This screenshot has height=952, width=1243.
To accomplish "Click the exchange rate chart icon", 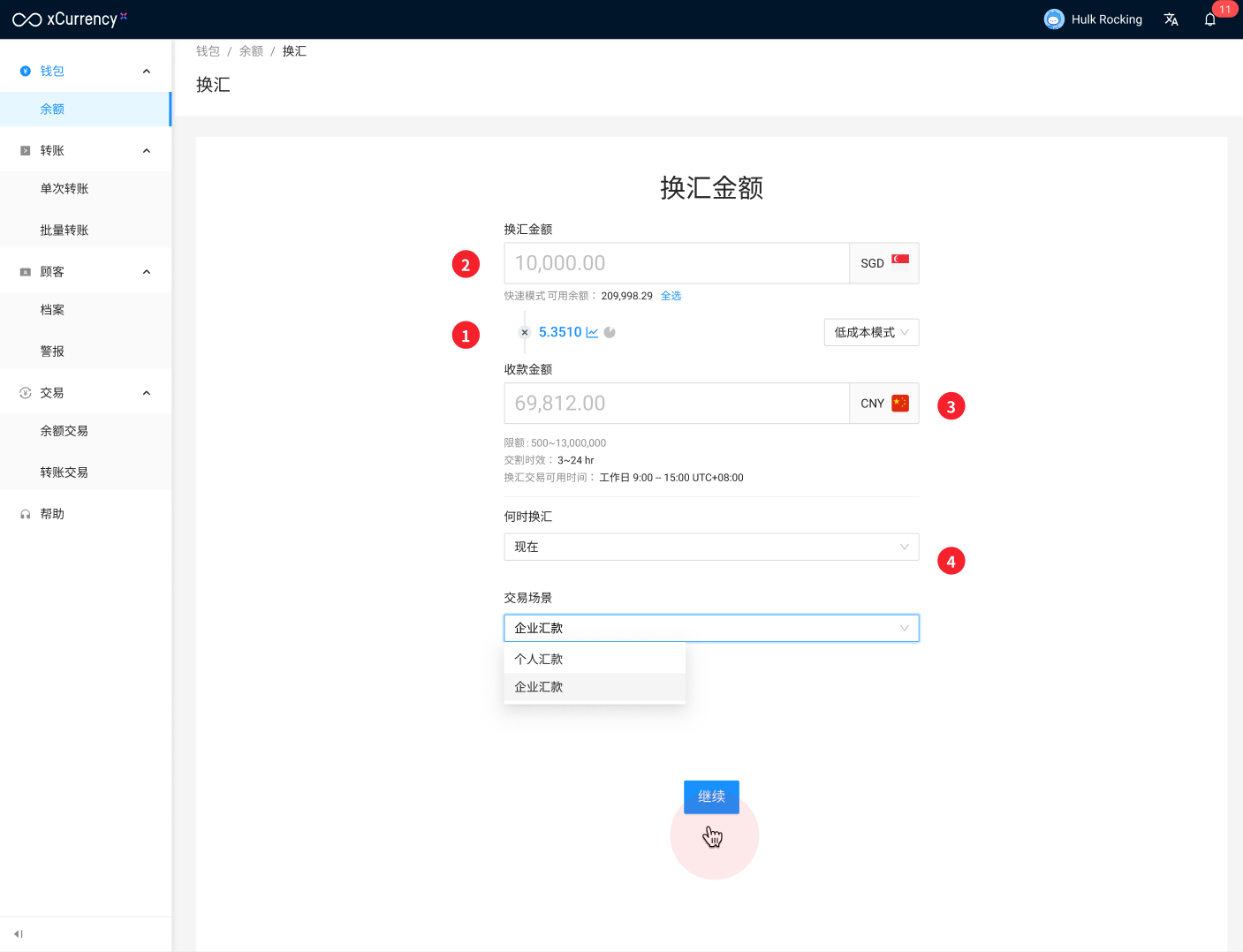I will pyautogui.click(x=592, y=333).
